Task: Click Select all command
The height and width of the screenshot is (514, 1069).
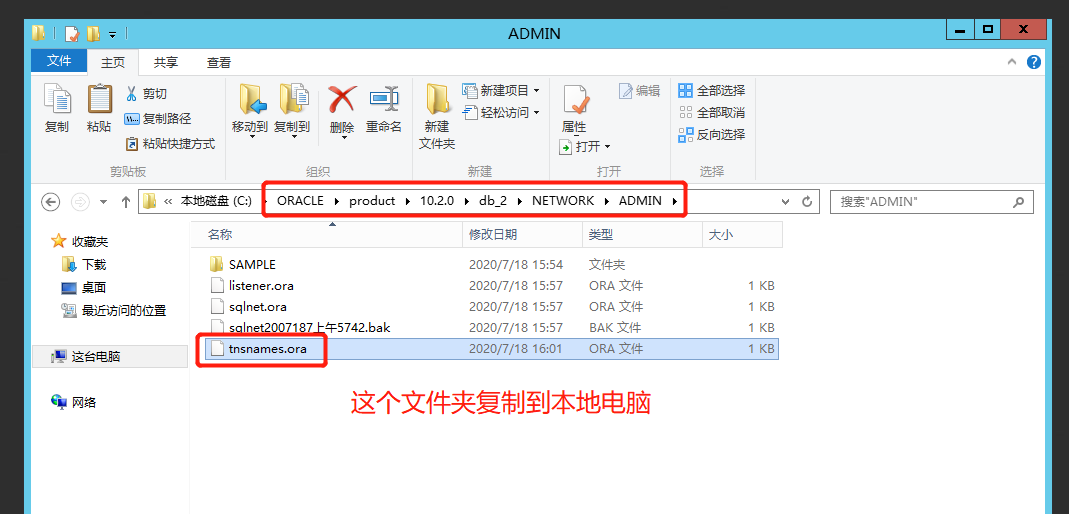Action: click(x=712, y=91)
